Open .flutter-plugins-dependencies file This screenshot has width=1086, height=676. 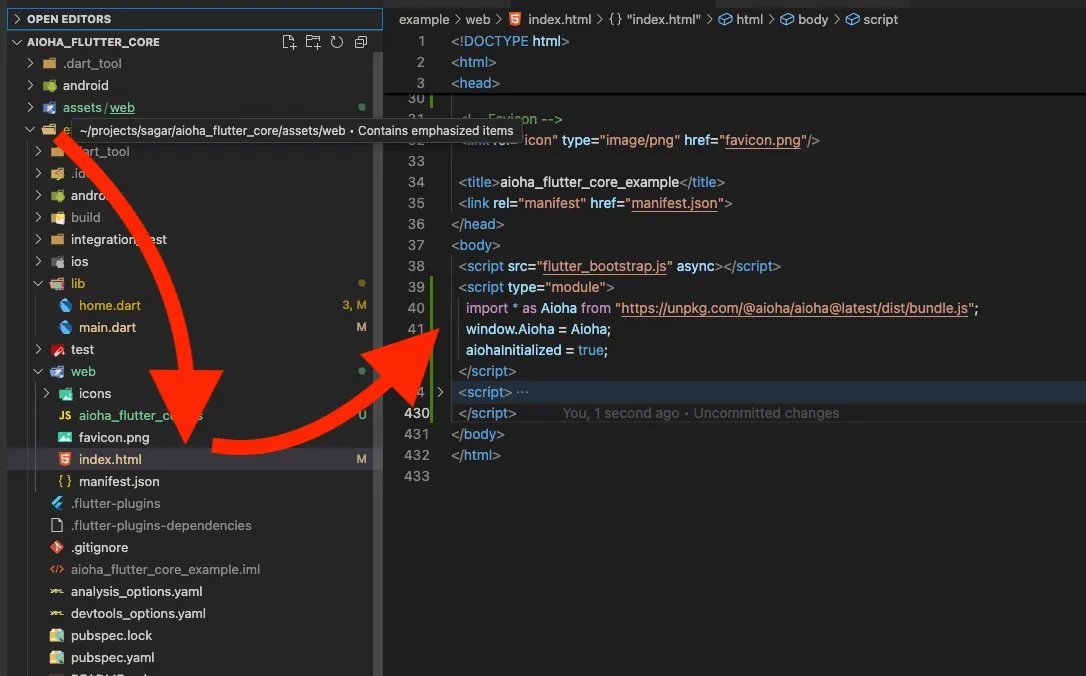pos(161,526)
